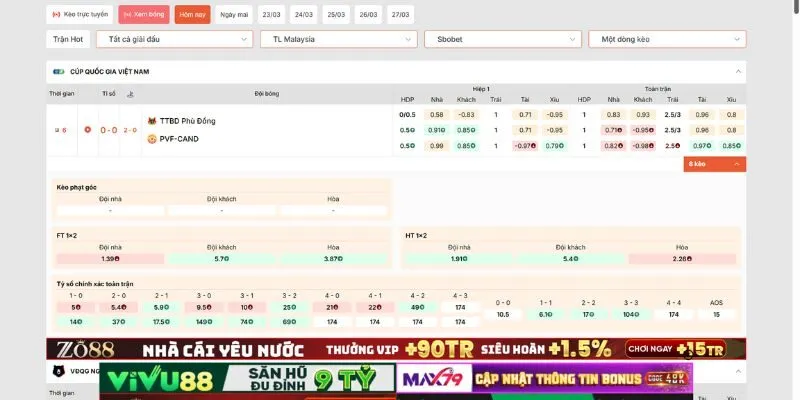Select the Ngày mai date tab
800x400 pixels.
point(234,15)
